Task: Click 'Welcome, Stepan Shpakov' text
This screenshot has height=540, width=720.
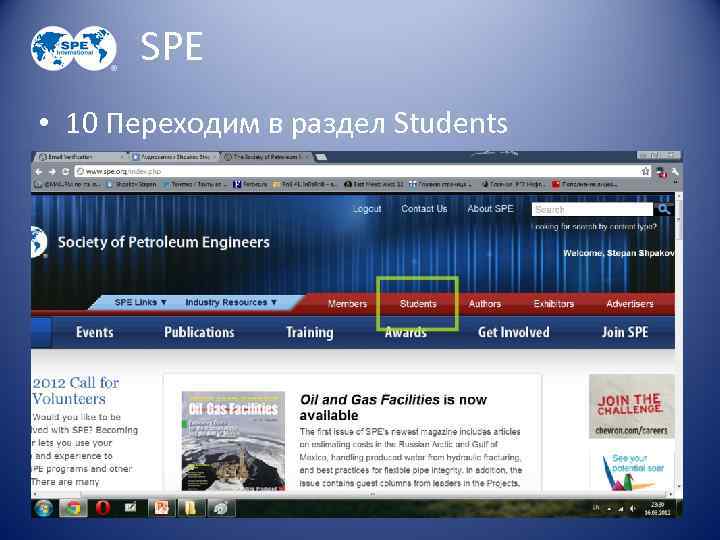Action: coord(619,253)
